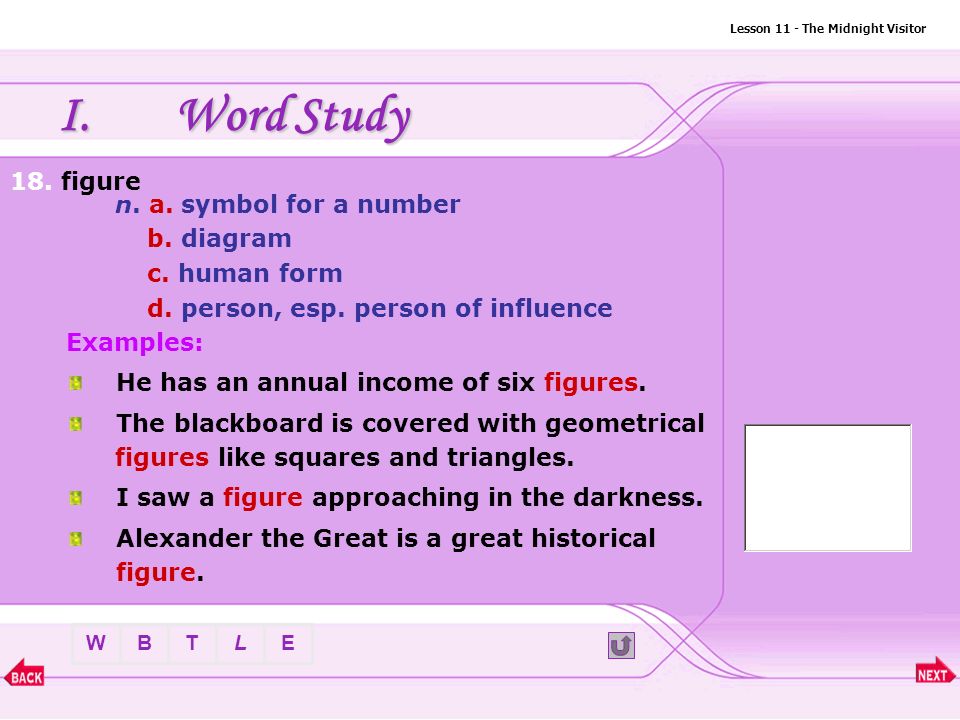Screen dimensions: 960x720
Task: Click the return U-turn arrow icon
Action: (621, 645)
